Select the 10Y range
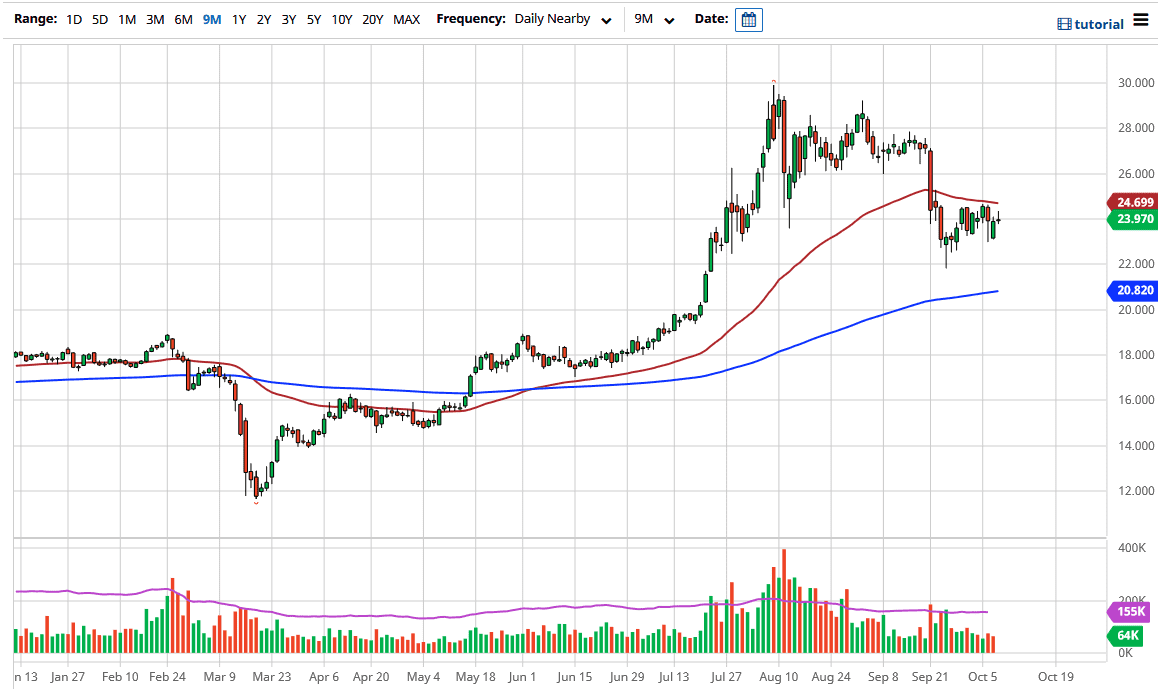Viewport: 1158px width, 700px height. click(x=341, y=20)
